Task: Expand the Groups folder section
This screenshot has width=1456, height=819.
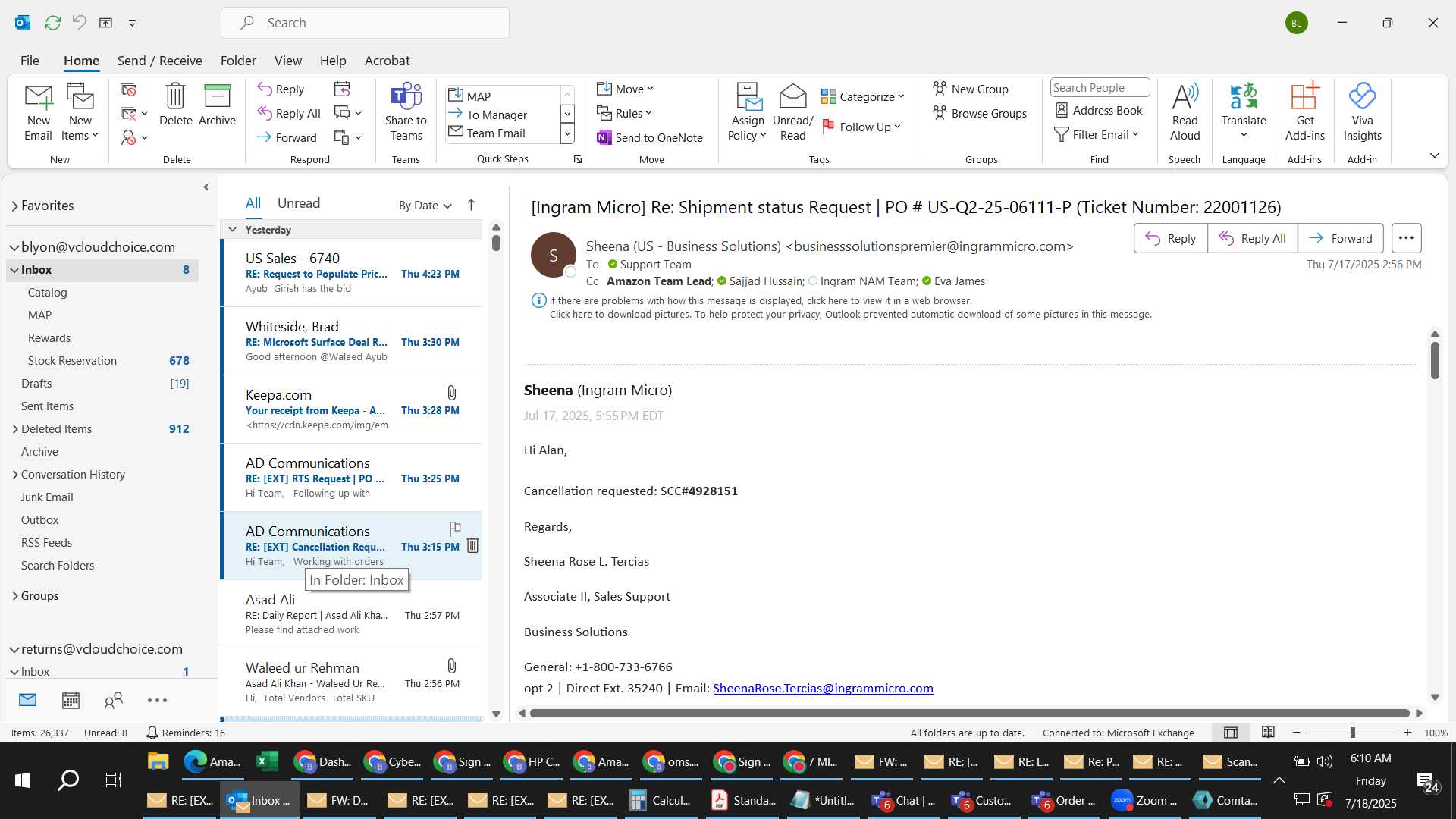Action: coord(15,596)
